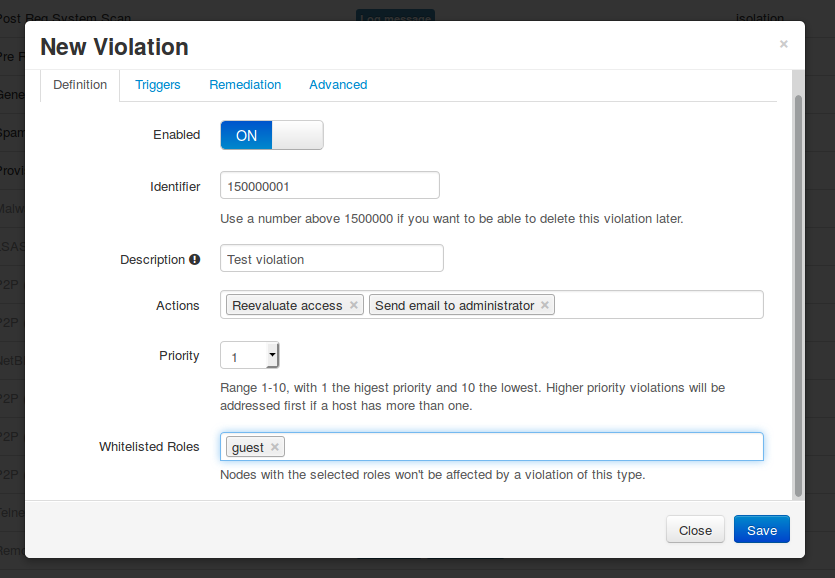Image resolution: width=835 pixels, height=578 pixels.
Task: Click empty area of Actions field
Action: tap(658, 305)
